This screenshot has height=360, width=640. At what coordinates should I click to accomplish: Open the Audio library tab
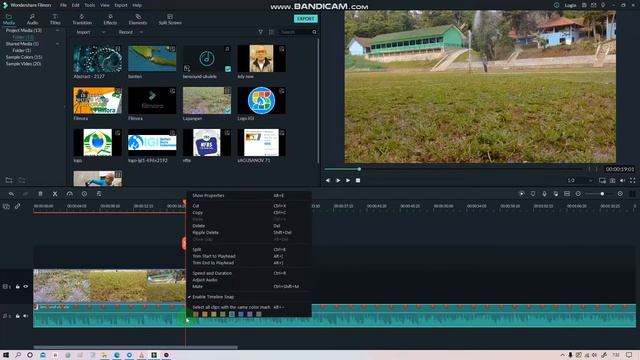pyautogui.click(x=32, y=19)
